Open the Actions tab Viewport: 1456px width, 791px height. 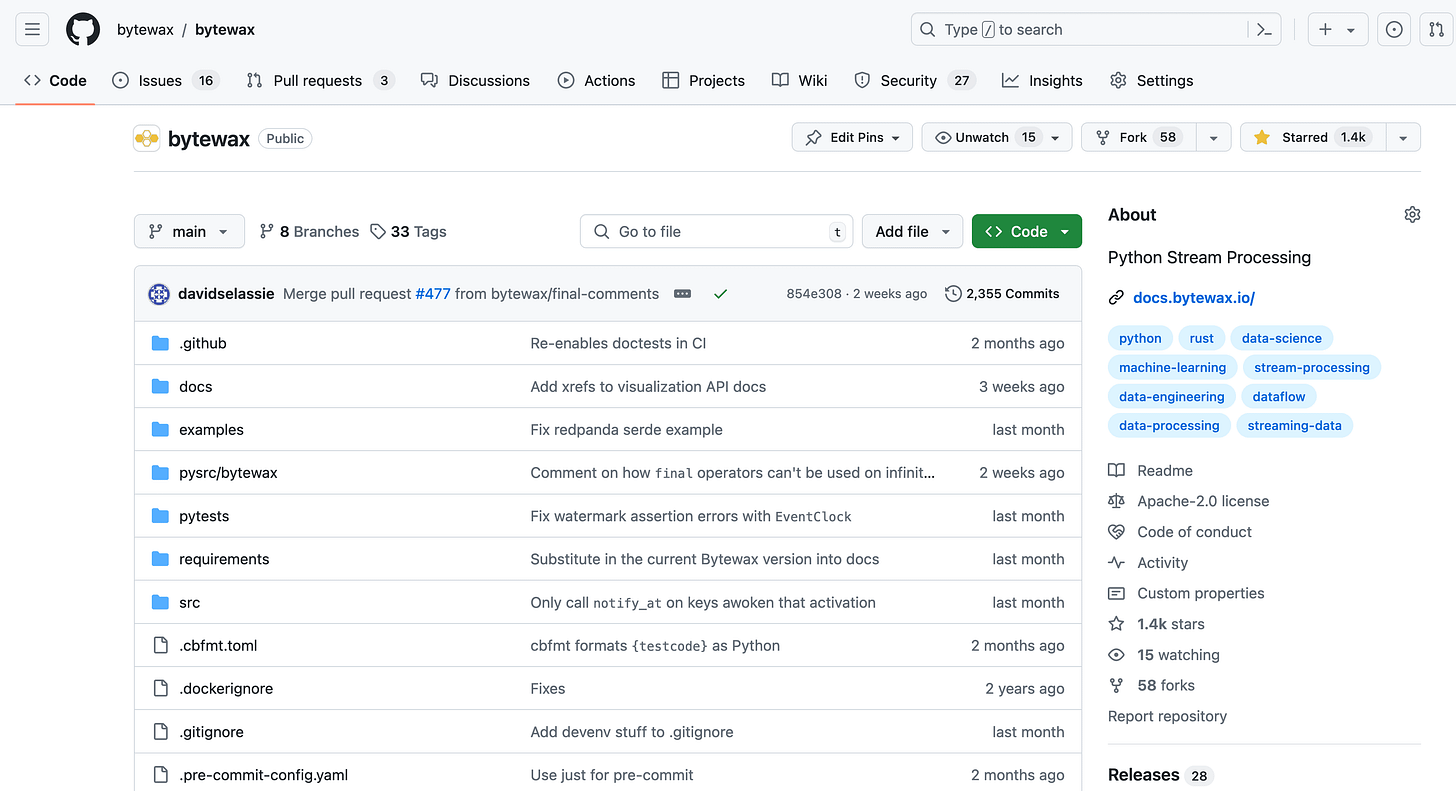coord(596,81)
